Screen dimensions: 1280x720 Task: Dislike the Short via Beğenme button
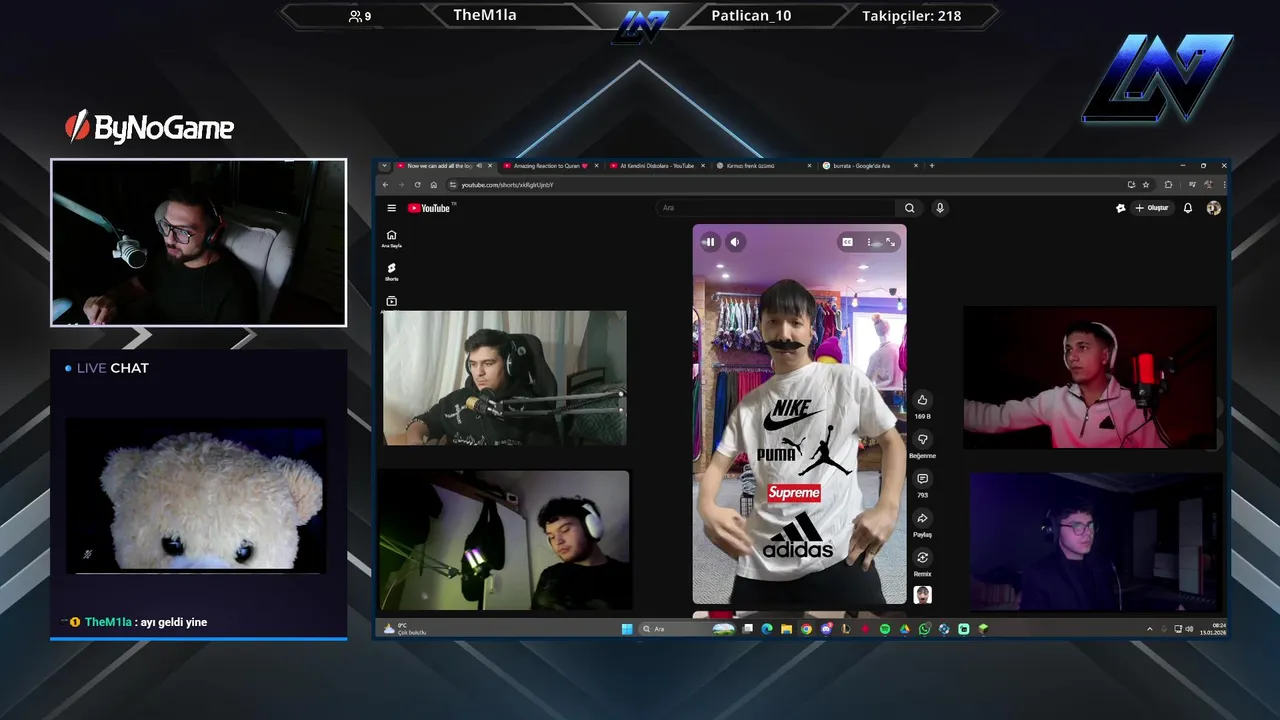tap(922, 439)
